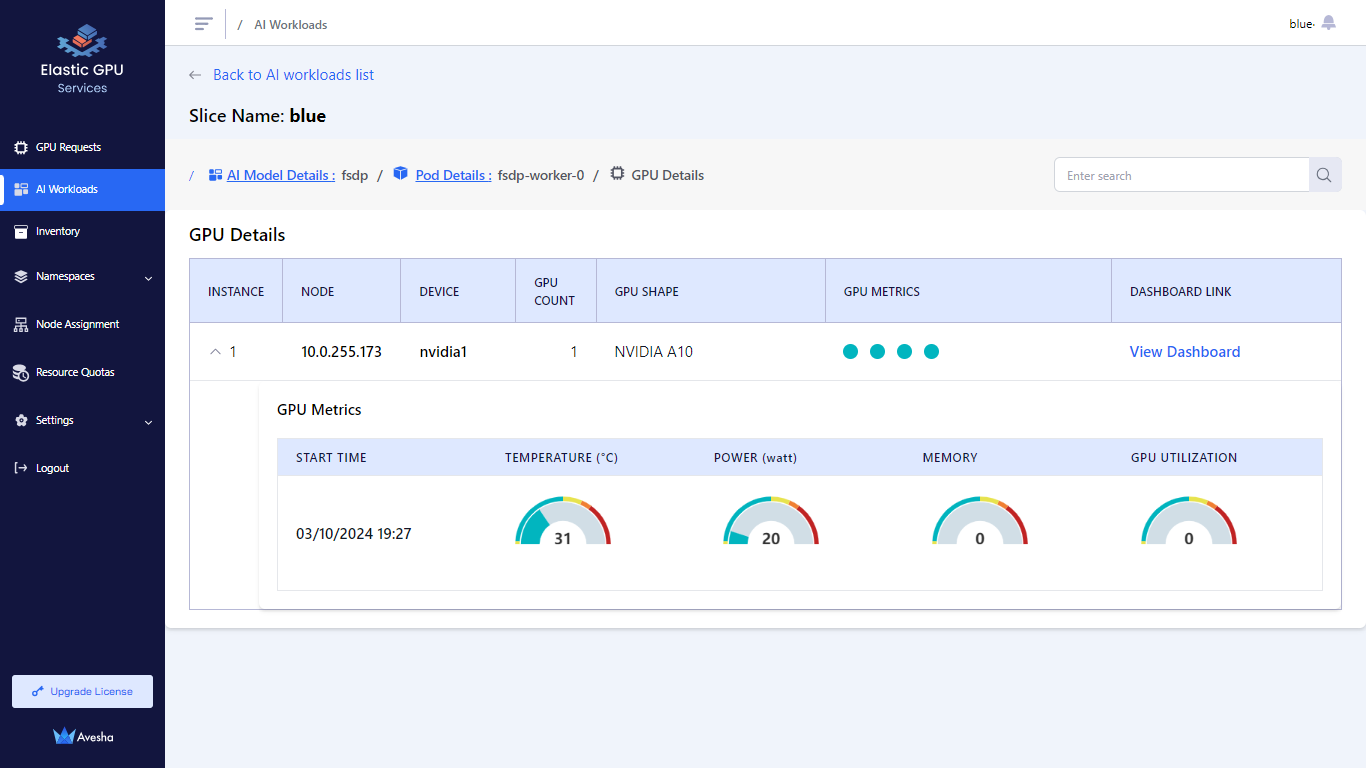Image resolution: width=1366 pixels, height=768 pixels.
Task: Click the Pod Details cube icon
Action: pyautogui.click(x=401, y=174)
